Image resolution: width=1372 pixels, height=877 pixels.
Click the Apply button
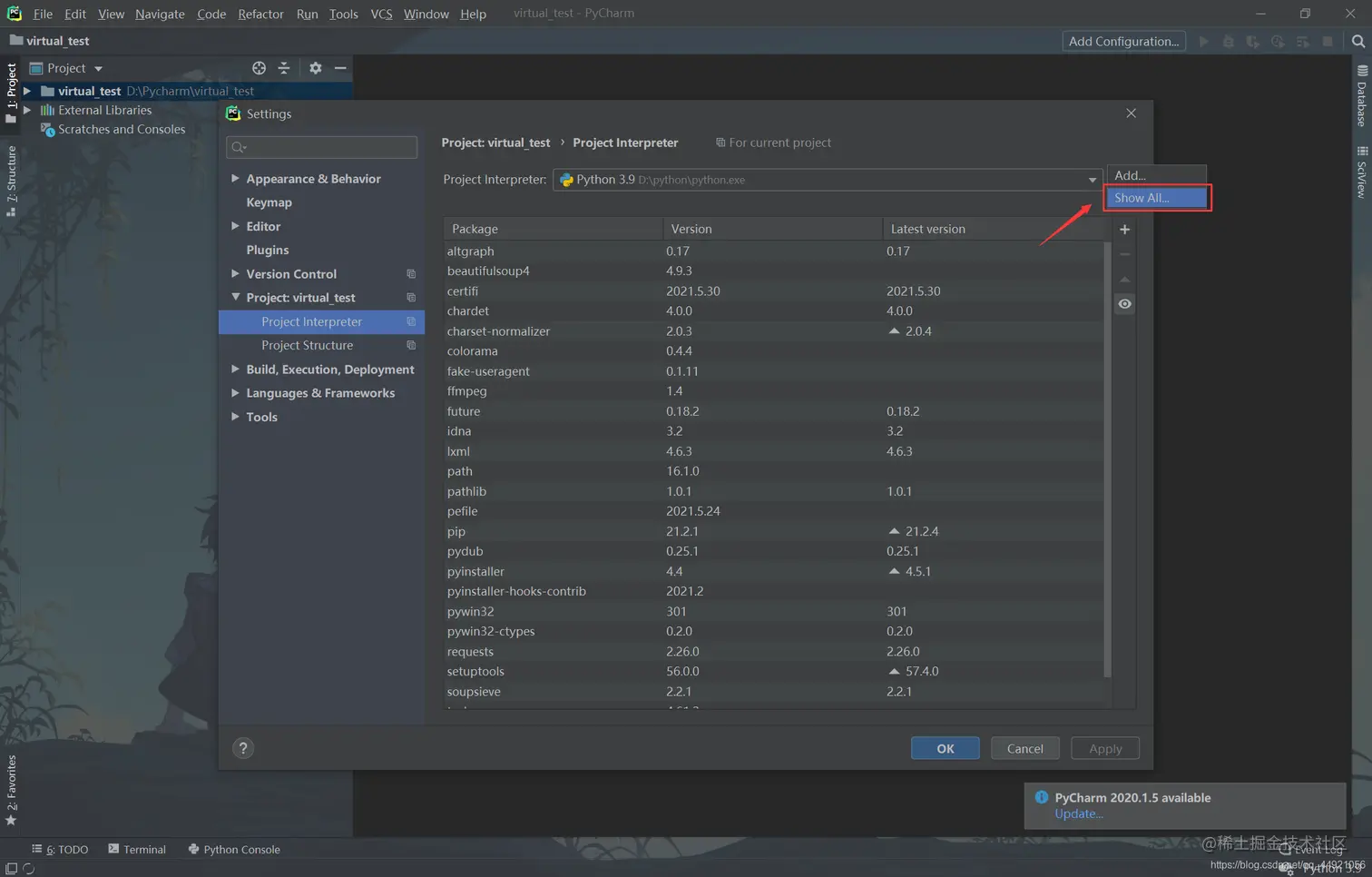1105,748
